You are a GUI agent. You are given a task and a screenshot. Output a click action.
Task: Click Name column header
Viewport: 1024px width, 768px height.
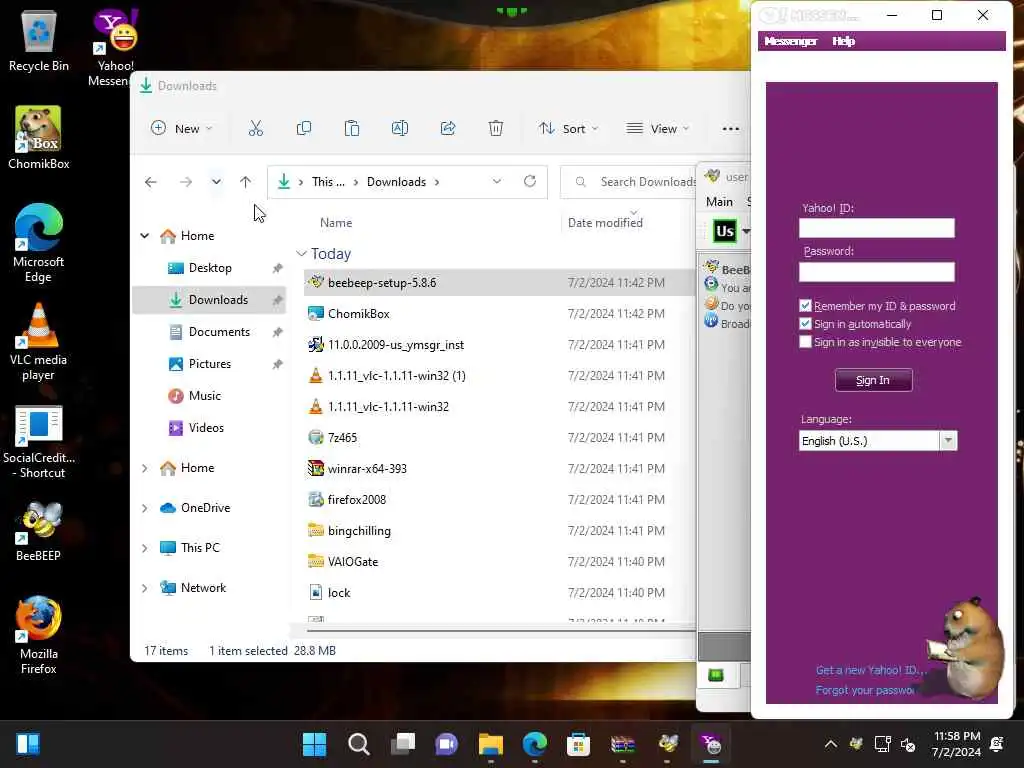pyautogui.click(x=336, y=223)
